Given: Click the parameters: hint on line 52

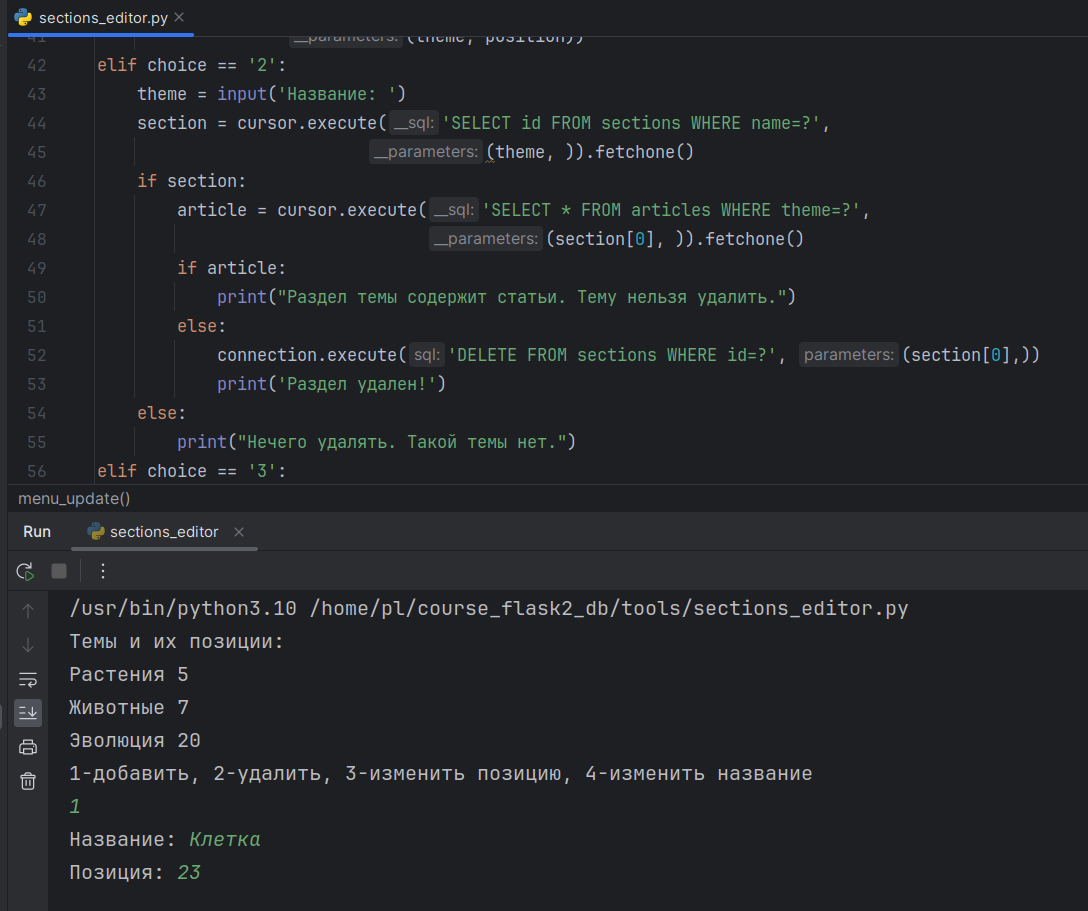Looking at the screenshot, I should point(849,355).
